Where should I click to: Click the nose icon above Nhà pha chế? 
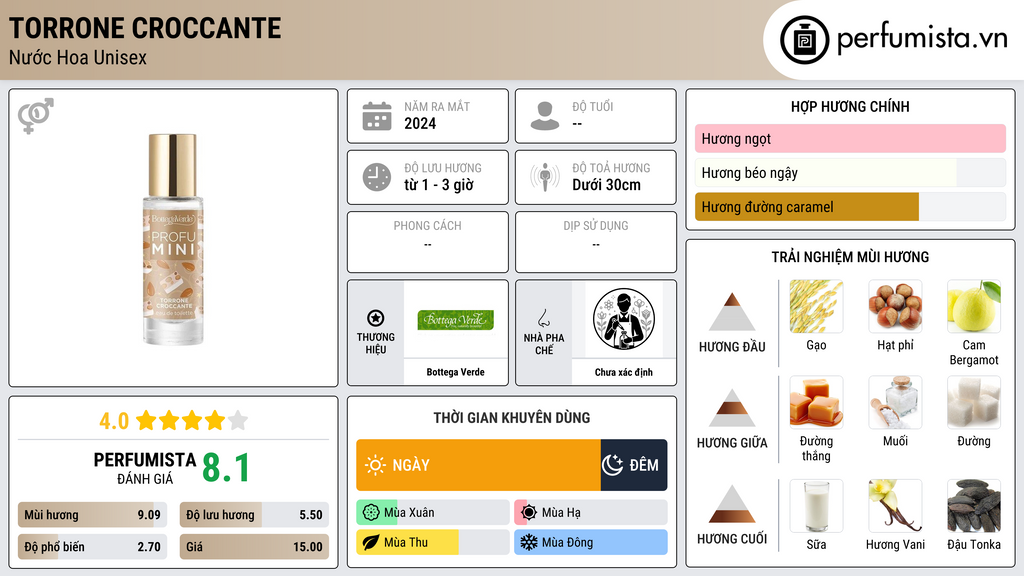tap(543, 318)
